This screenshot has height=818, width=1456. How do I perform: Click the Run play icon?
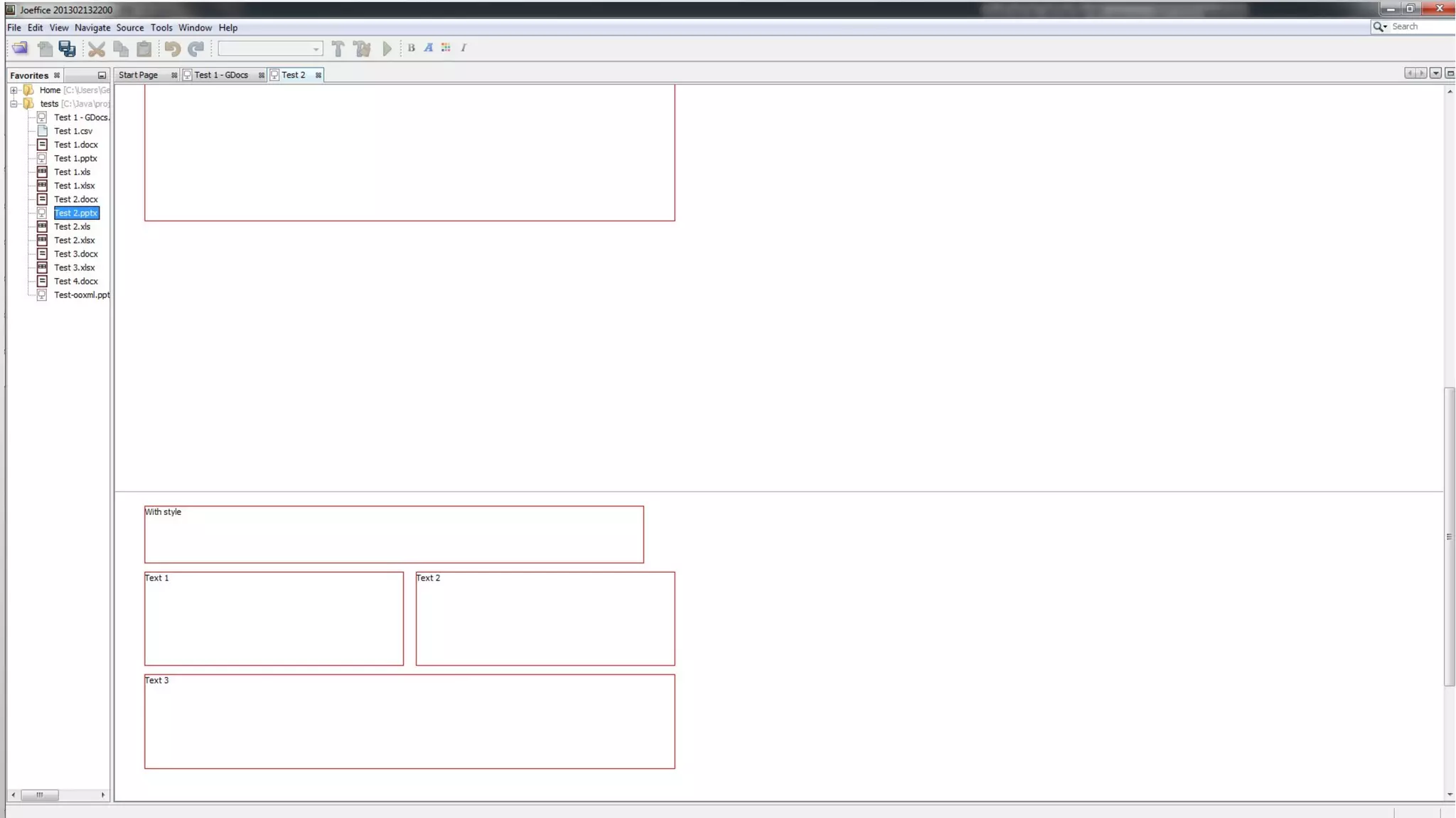coord(387,48)
